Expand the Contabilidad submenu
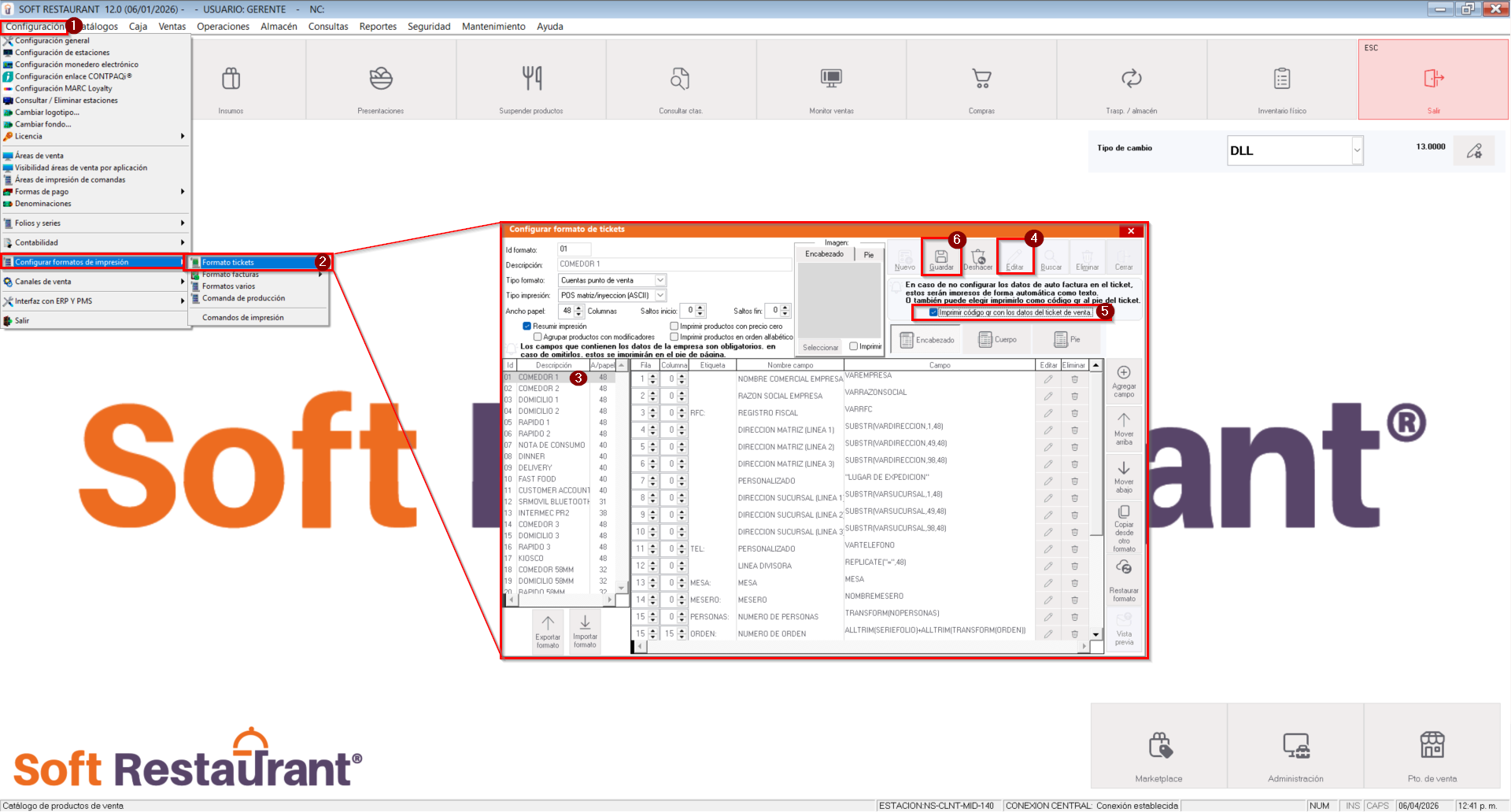 pos(95,242)
